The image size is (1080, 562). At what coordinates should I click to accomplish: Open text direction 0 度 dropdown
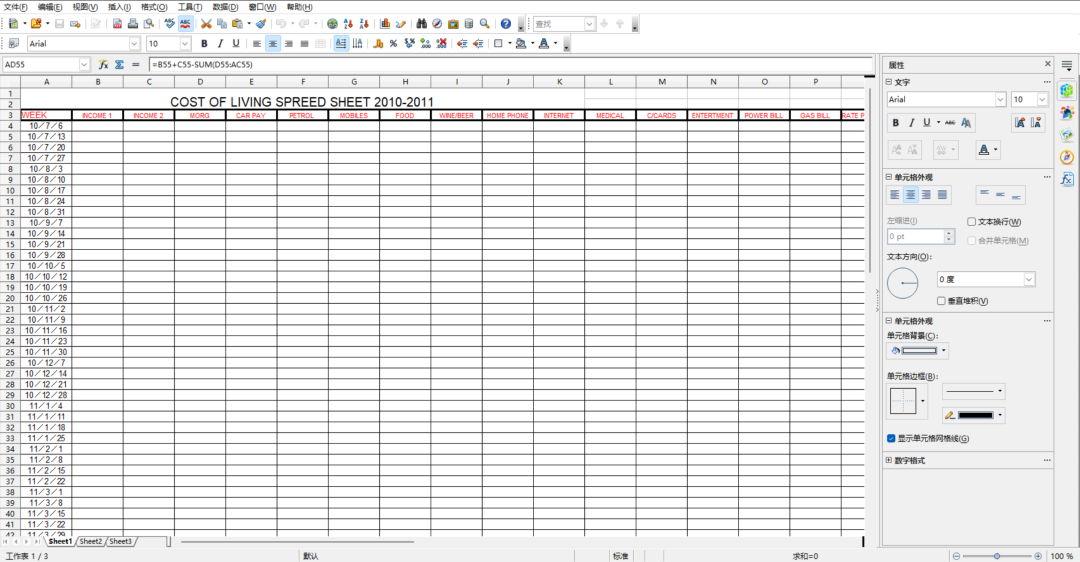[x=1028, y=279]
